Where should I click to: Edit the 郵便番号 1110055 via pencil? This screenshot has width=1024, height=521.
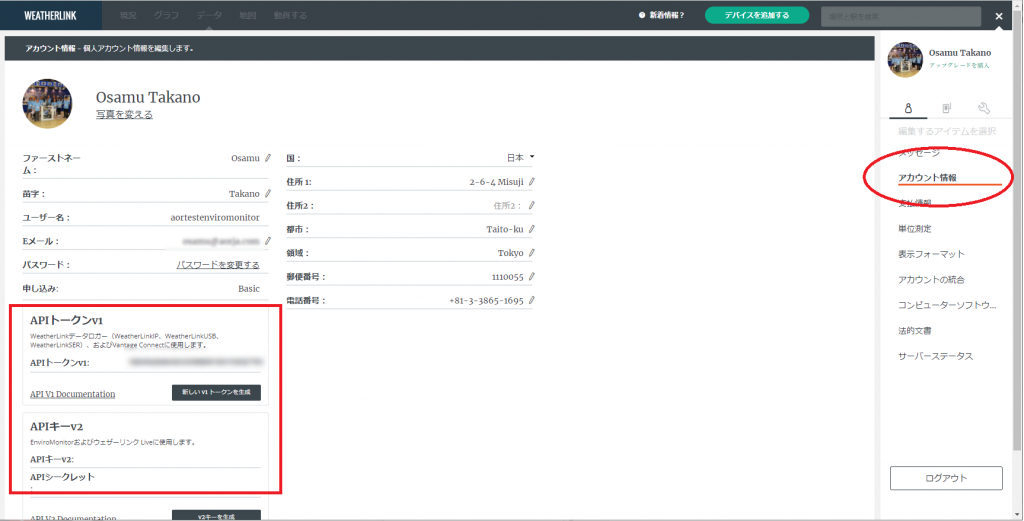tap(532, 276)
